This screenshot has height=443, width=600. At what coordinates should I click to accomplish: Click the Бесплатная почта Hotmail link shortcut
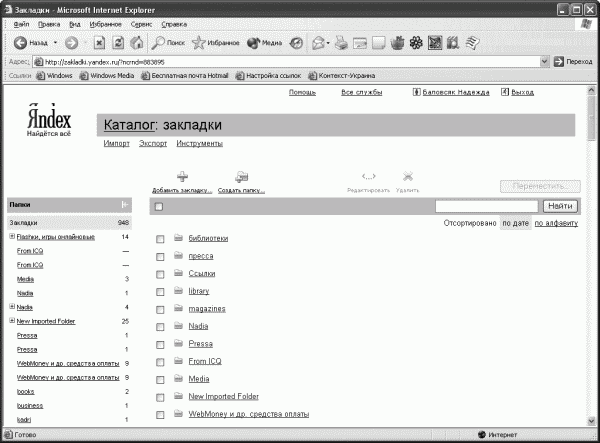[185, 76]
